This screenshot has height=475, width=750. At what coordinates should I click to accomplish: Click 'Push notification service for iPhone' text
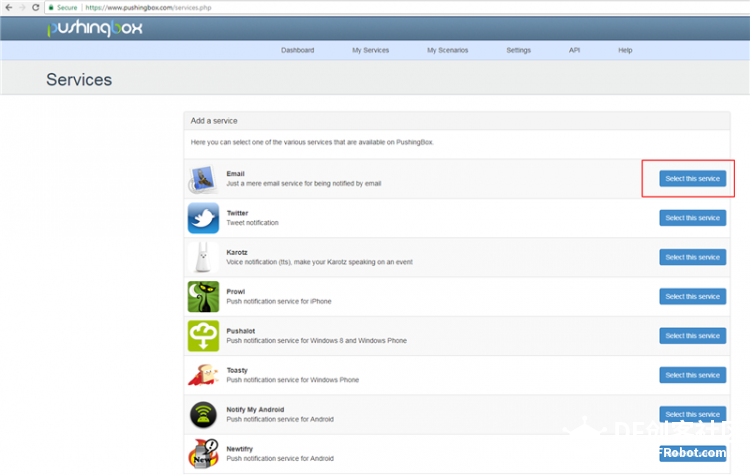[x=279, y=301]
